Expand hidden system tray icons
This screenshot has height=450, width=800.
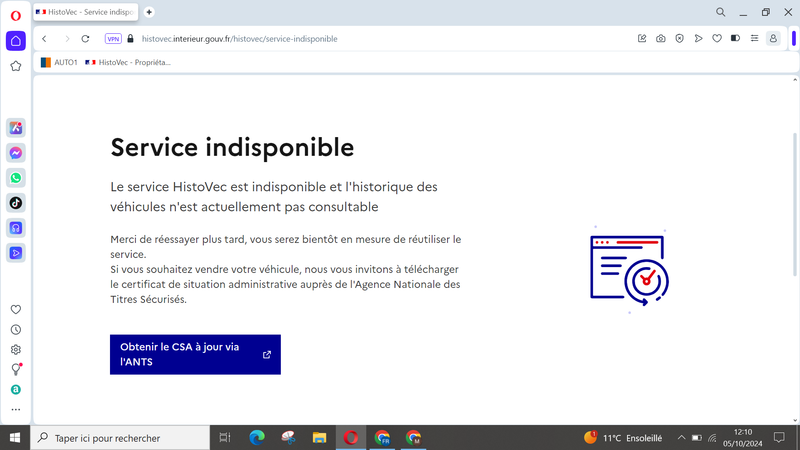click(681, 438)
